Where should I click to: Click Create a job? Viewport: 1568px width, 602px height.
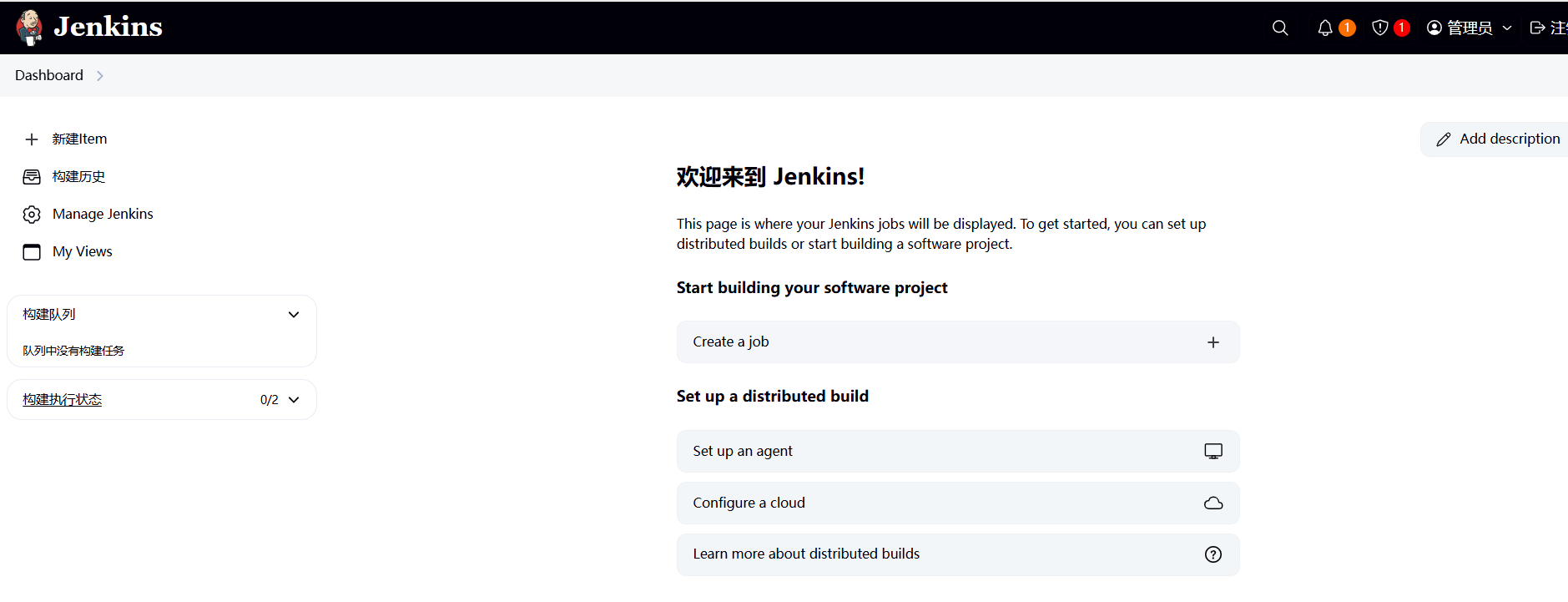click(958, 342)
